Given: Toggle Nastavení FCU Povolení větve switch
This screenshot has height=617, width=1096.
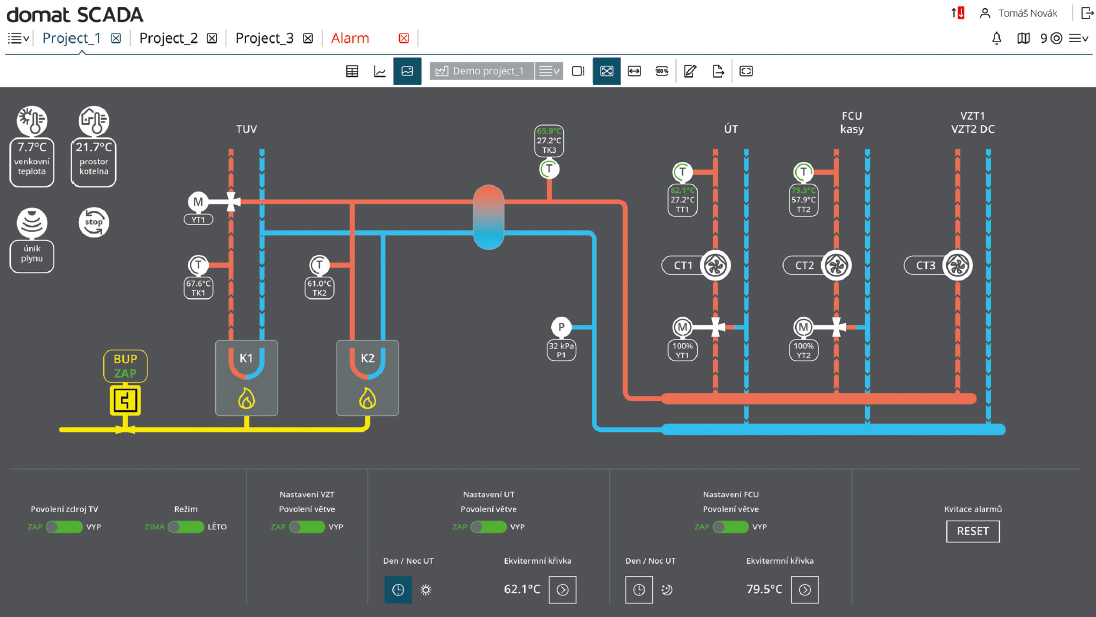Looking at the screenshot, I should pyautogui.click(x=729, y=527).
